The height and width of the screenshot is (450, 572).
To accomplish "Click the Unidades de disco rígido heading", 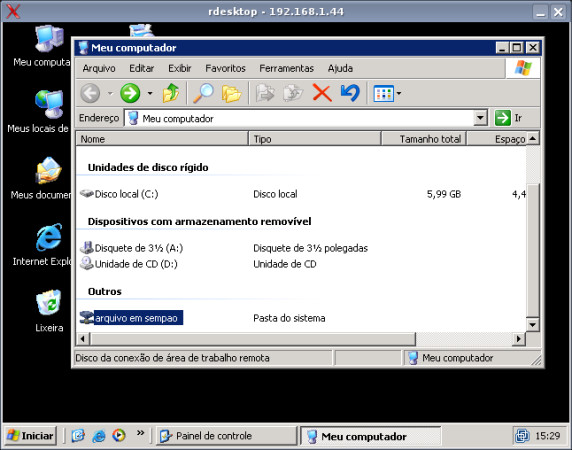I will 148,167.
